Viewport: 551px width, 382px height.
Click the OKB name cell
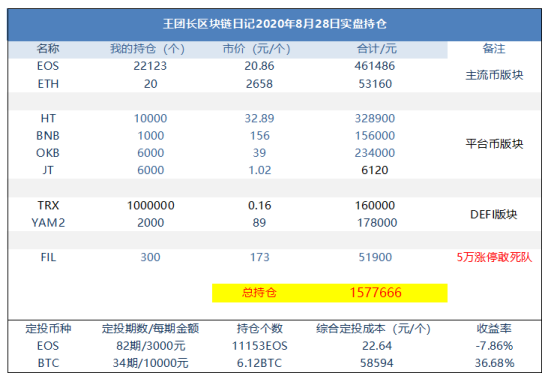(48, 153)
